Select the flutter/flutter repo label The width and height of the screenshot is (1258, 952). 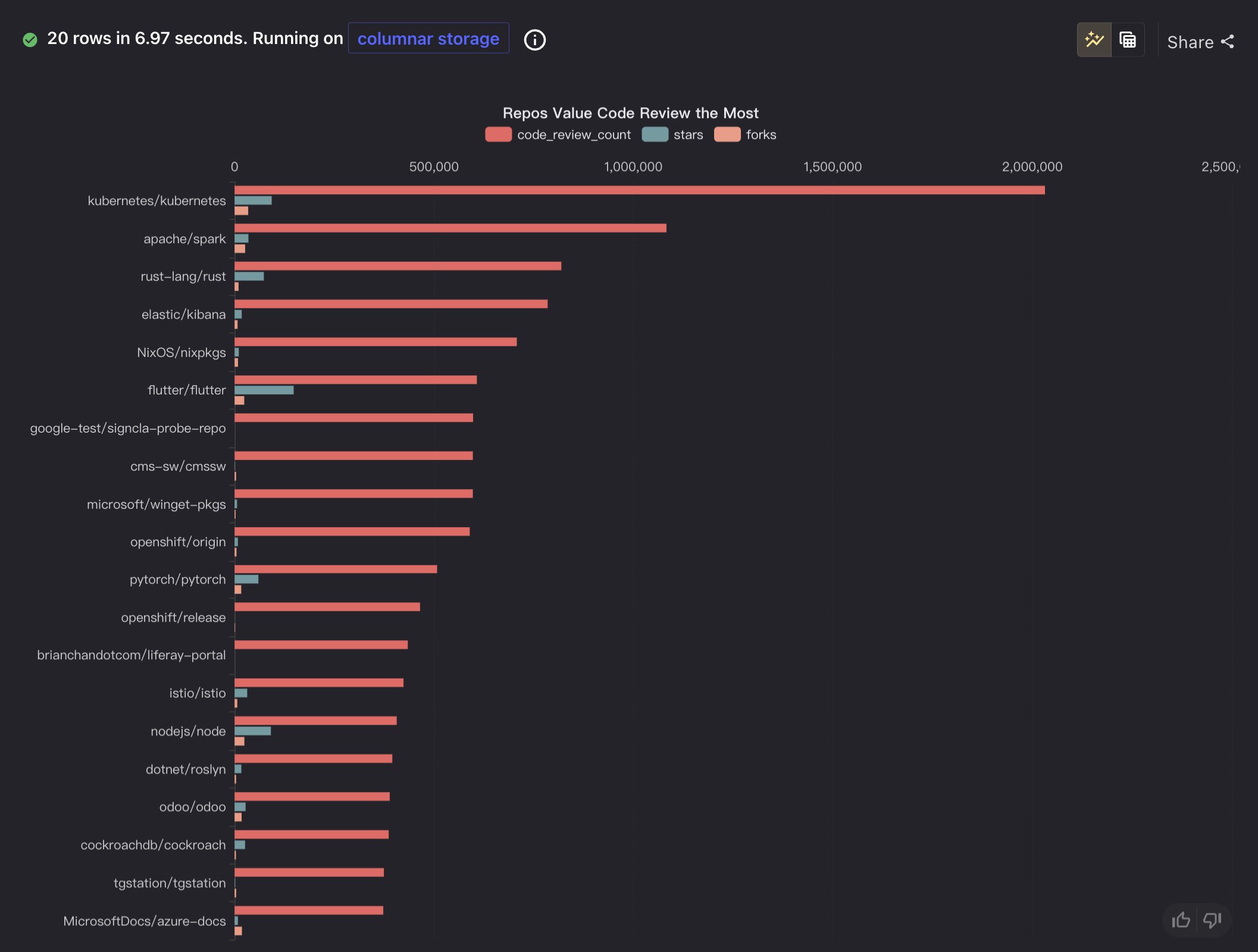pos(186,390)
